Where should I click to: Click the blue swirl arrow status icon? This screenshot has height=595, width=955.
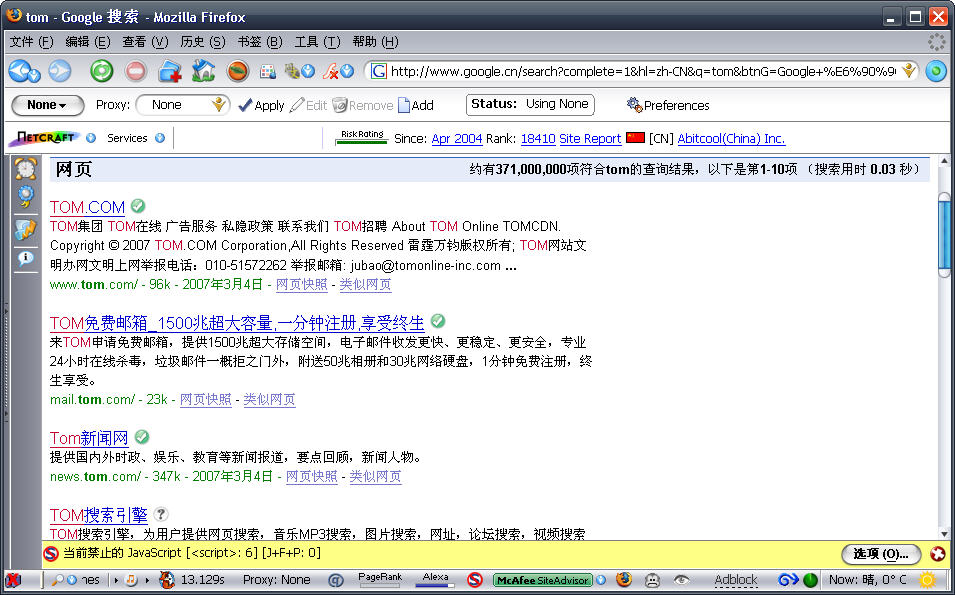pos(788,580)
